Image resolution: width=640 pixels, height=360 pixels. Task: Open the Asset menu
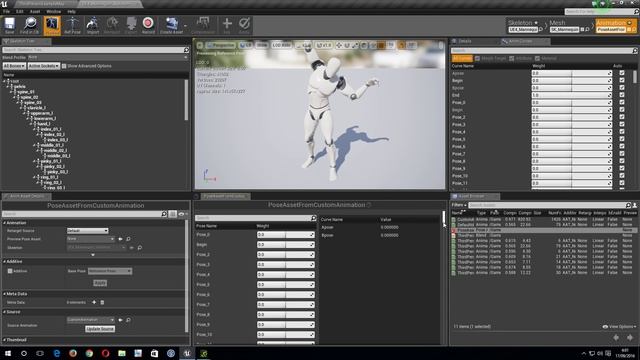coord(35,11)
